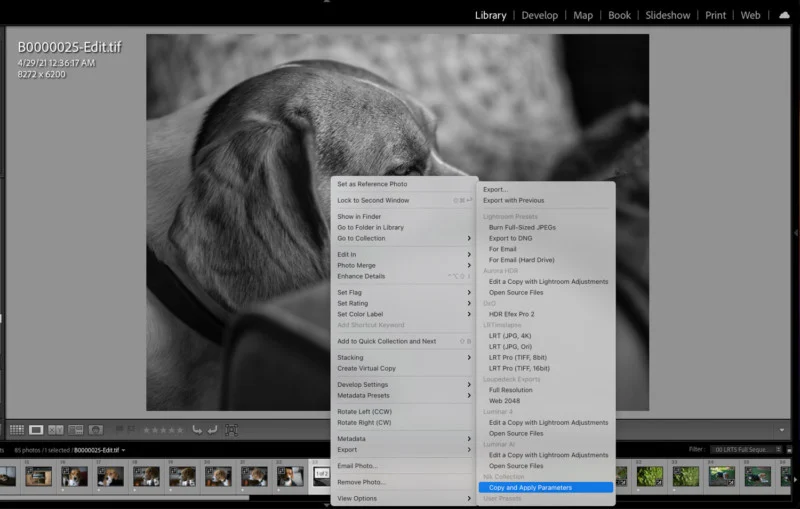Switch to the Develop module
800x509 pixels.
tap(540, 15)
